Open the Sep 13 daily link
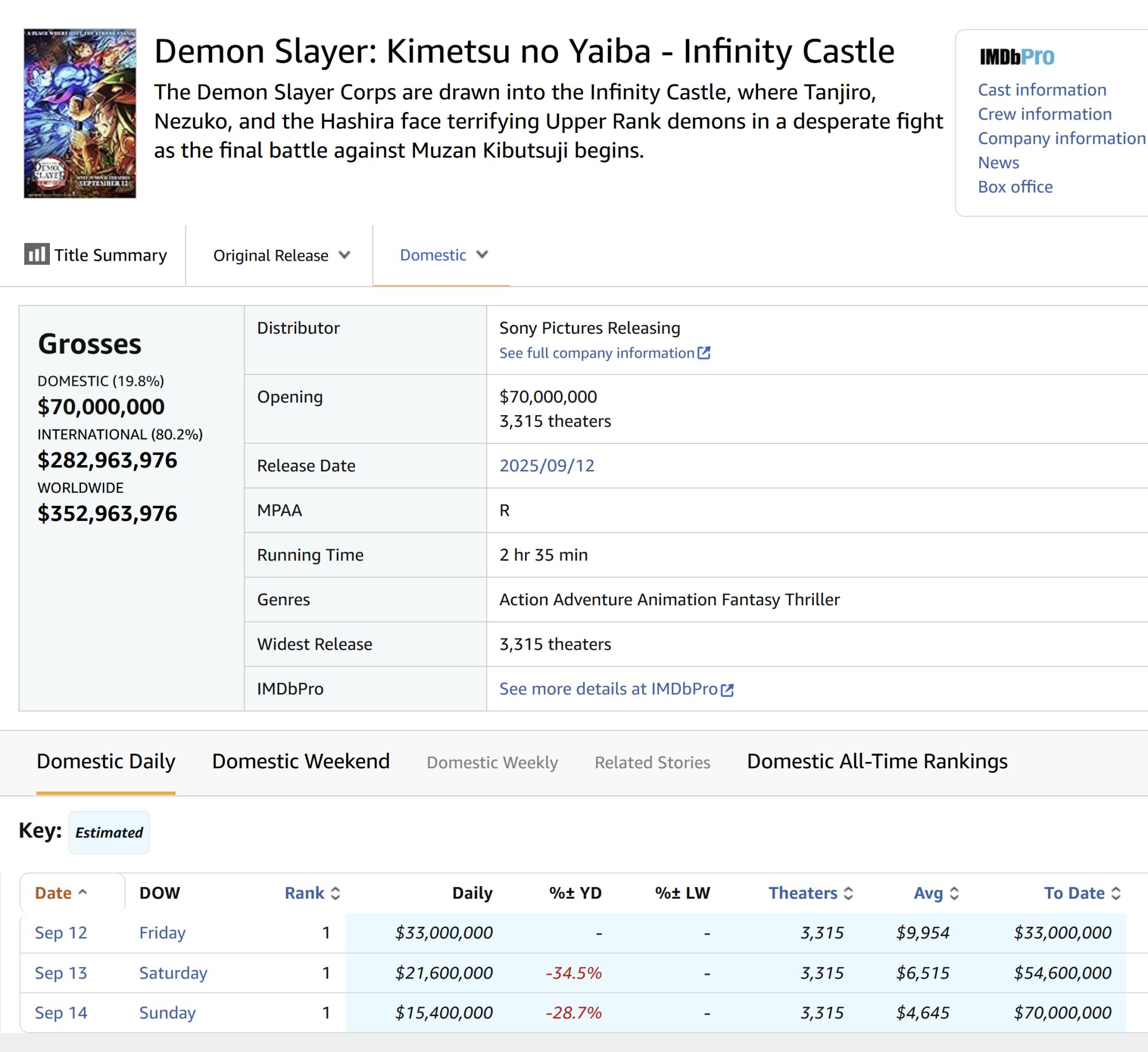Screen dimensions: 1148x1052 click(61, 973)
